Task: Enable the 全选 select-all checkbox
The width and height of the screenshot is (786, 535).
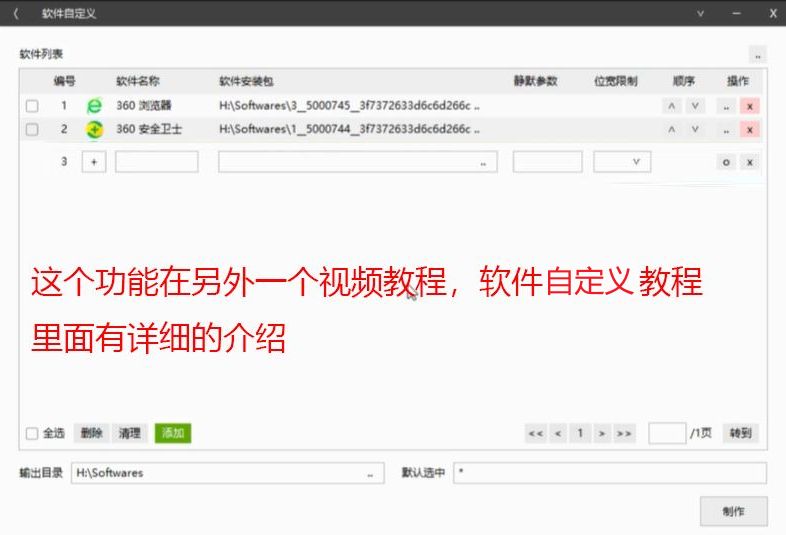Action: click(32, 433)
